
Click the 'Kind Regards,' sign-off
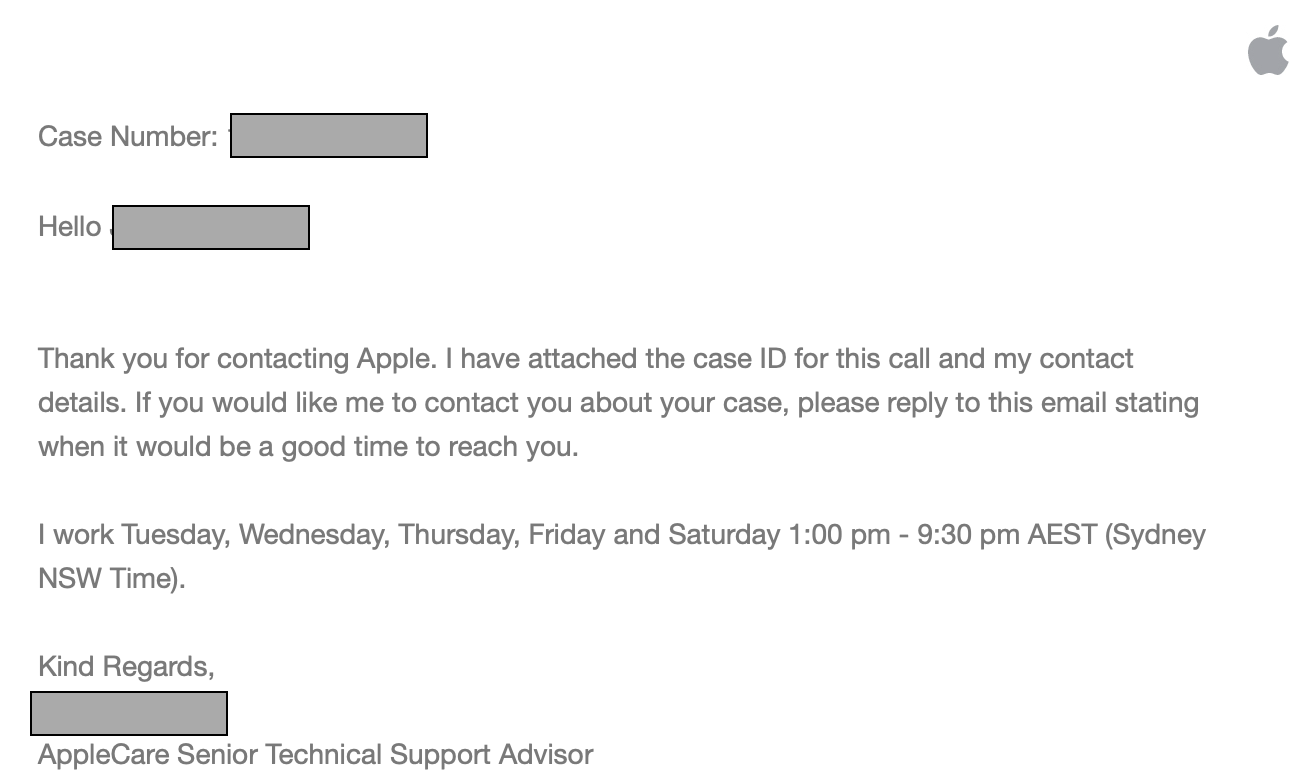pyautogui.click(x=126, y=666)
